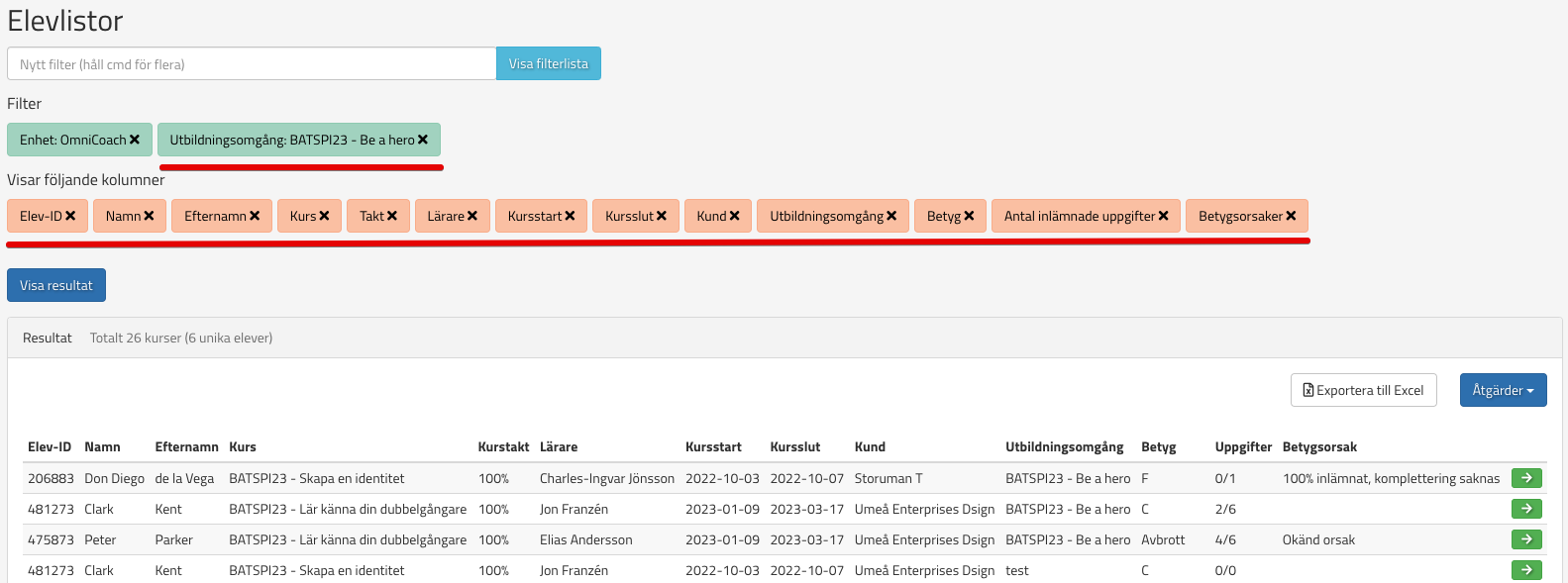Viewport: 1568px width, 583px height.
Task: Remove the Efternamn column tag
Action: click(255, 216)
